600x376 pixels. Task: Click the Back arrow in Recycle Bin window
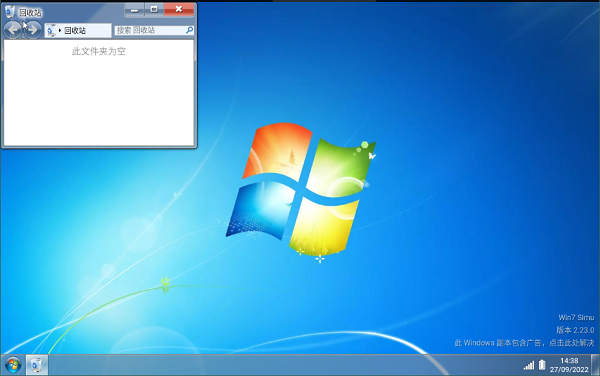(13, 30)
